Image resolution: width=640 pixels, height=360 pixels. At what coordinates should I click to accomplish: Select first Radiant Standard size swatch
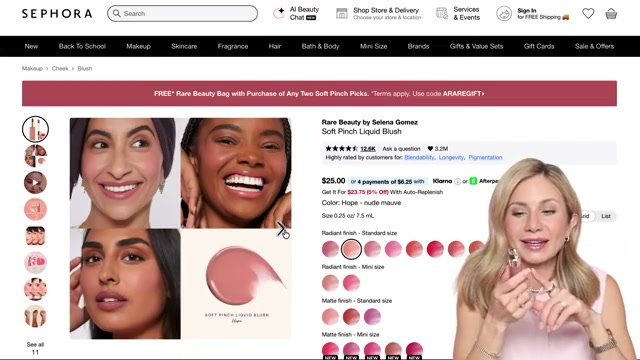tap(330, 249)
